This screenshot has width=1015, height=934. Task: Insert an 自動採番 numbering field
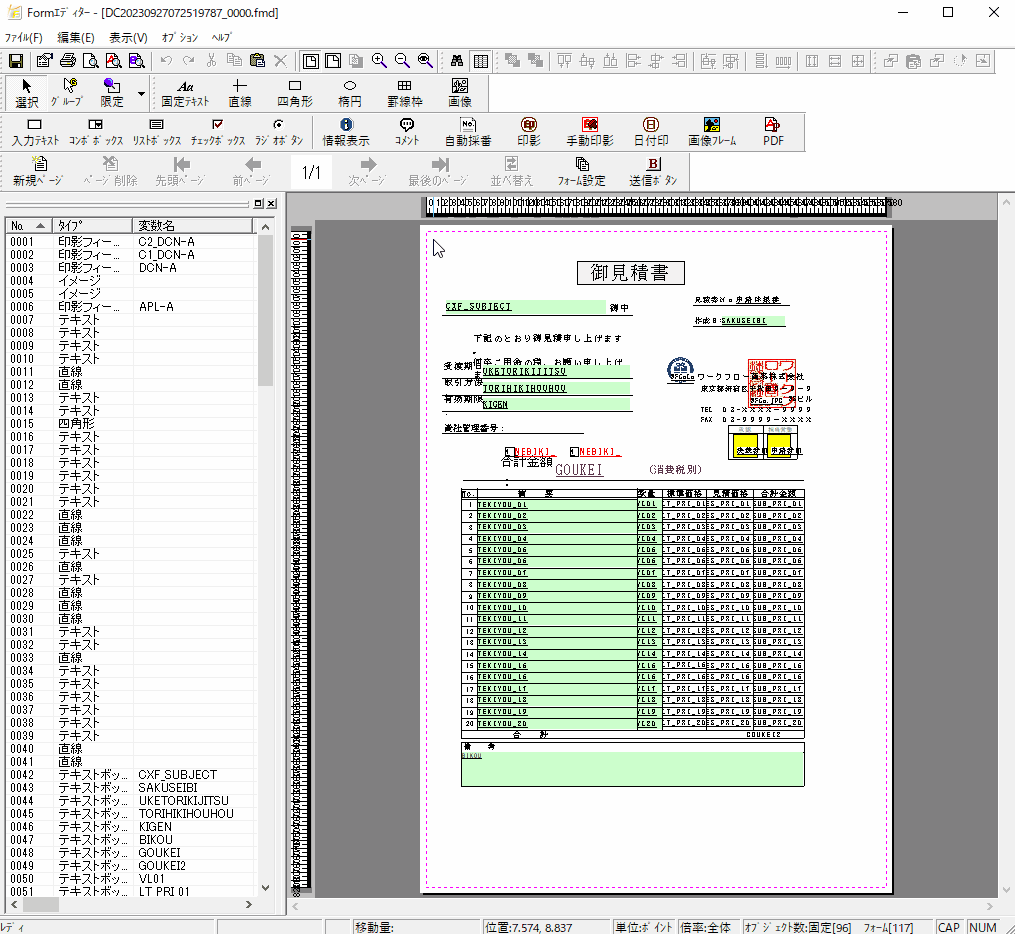coord(468,132)
